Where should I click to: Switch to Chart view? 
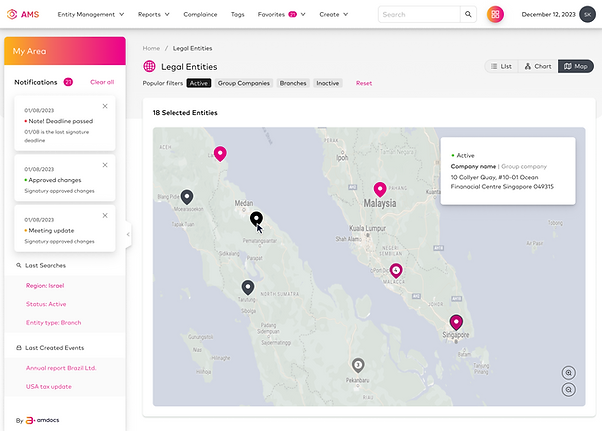(538, 66)
